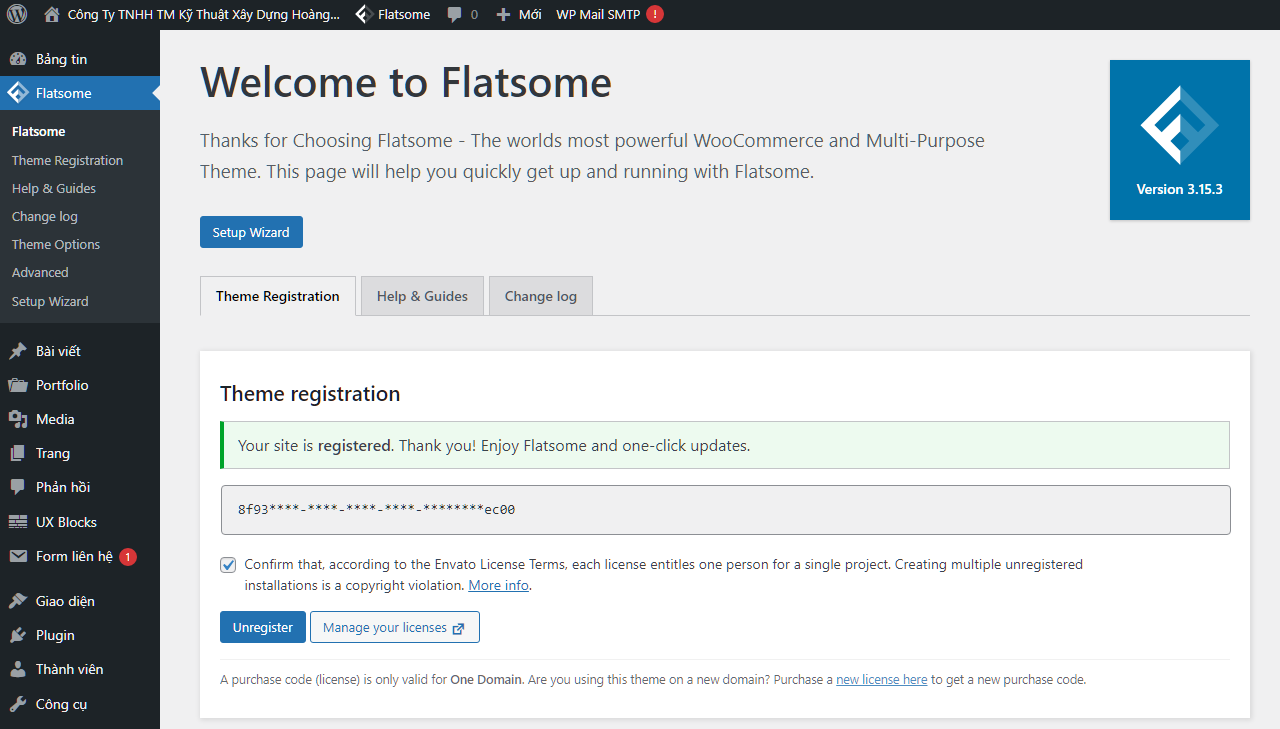Switch to the Change log tab
This screenshot has width=1280, height=729.
[541, 296]
